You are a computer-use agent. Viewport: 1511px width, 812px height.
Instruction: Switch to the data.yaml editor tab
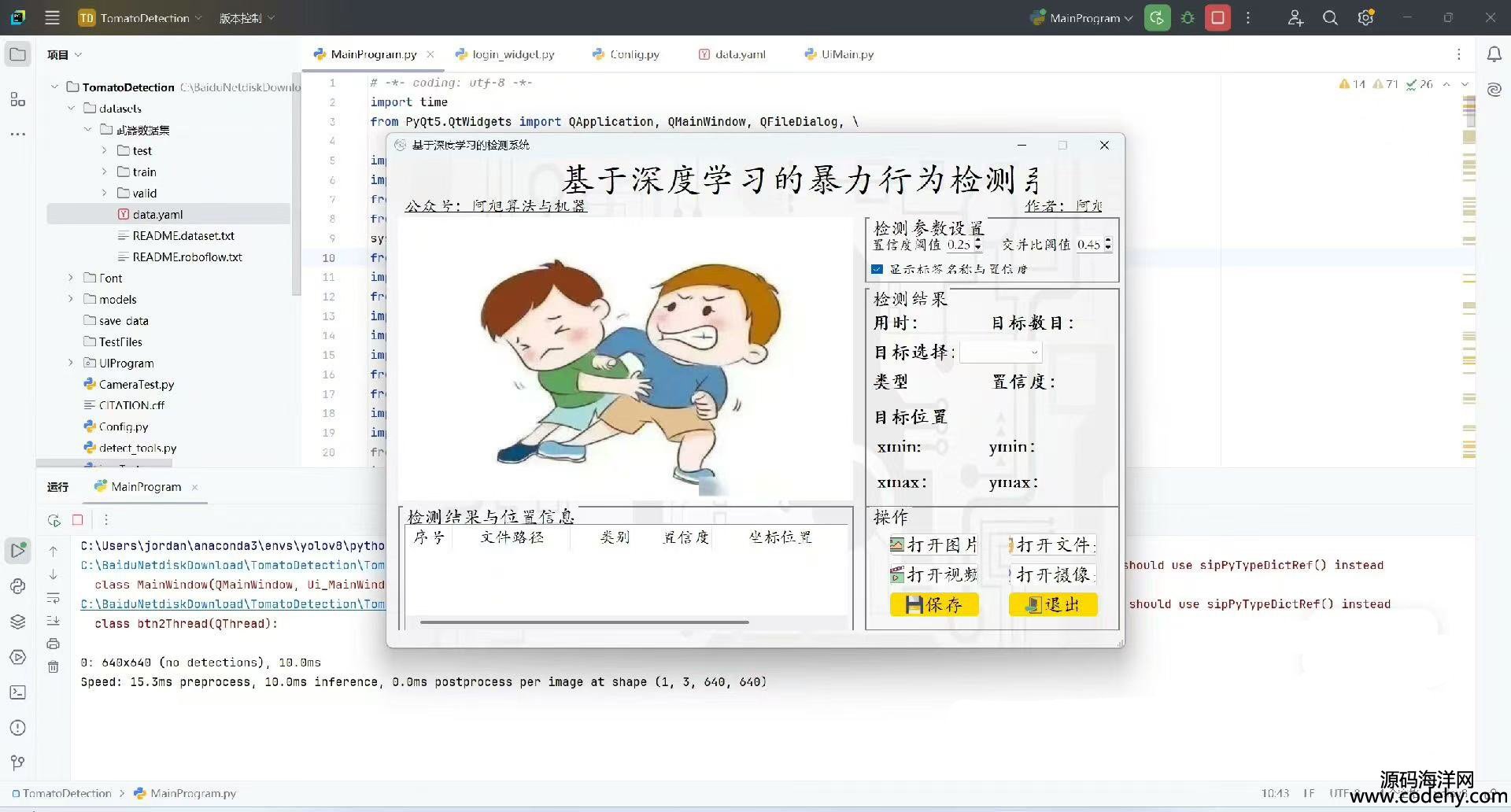(x=732, y=54)
